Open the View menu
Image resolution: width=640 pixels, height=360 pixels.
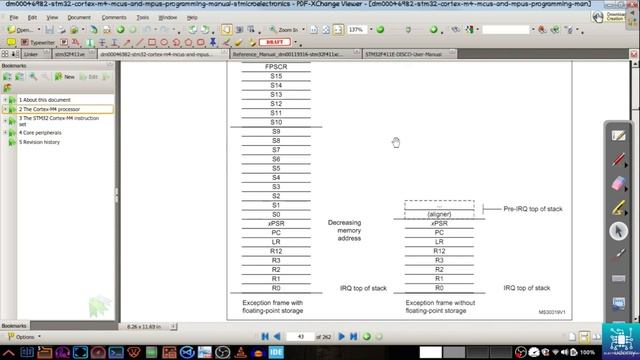pos(52,18)
